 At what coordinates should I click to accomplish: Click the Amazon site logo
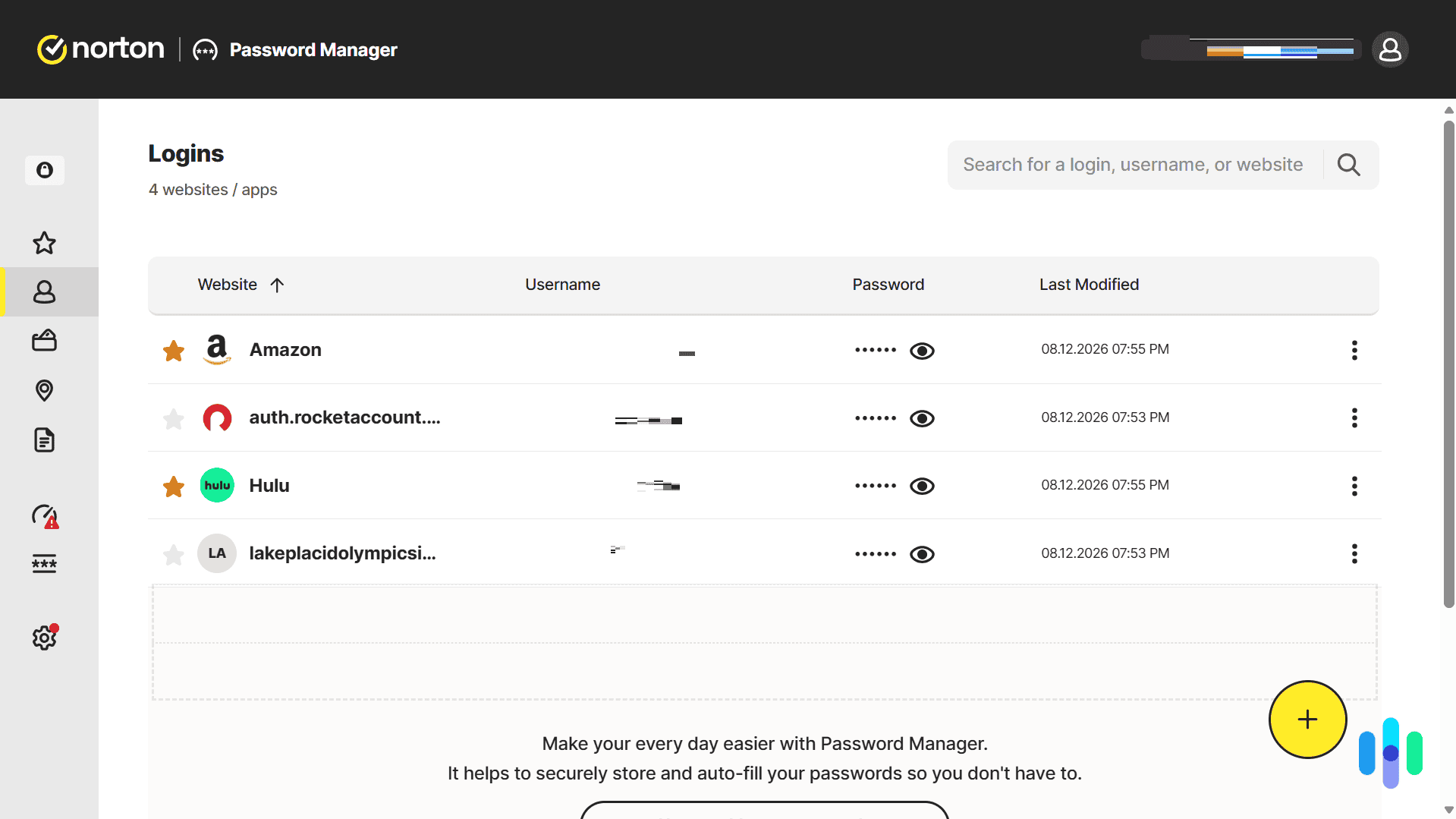[x=217, y=350]
